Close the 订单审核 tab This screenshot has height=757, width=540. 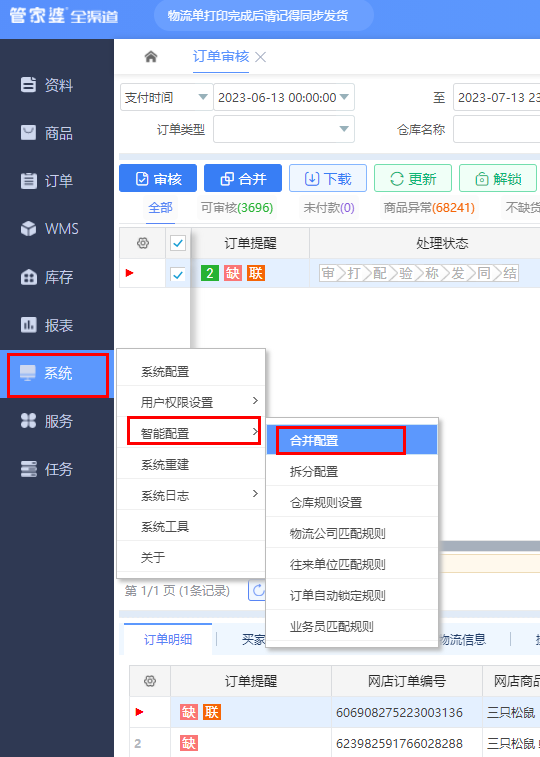(261, 57)
